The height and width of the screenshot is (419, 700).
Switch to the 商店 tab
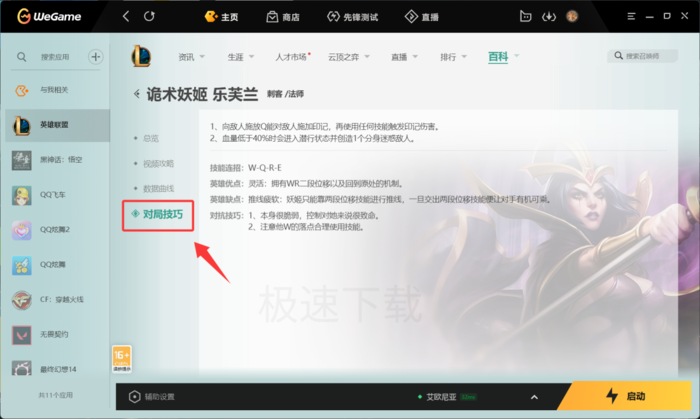283,17
